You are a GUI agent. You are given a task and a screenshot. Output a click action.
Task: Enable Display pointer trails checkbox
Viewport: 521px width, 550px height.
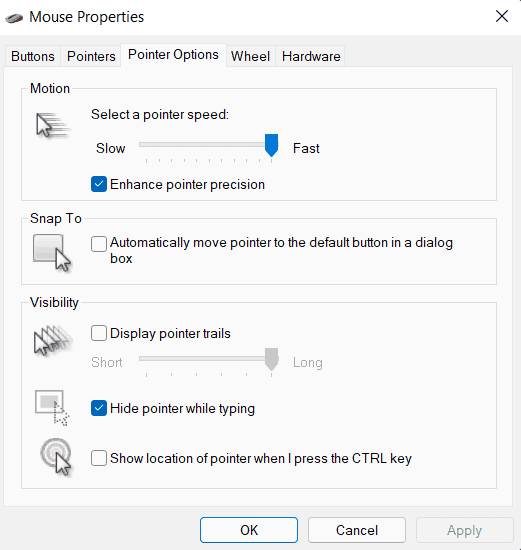[99, 333]
